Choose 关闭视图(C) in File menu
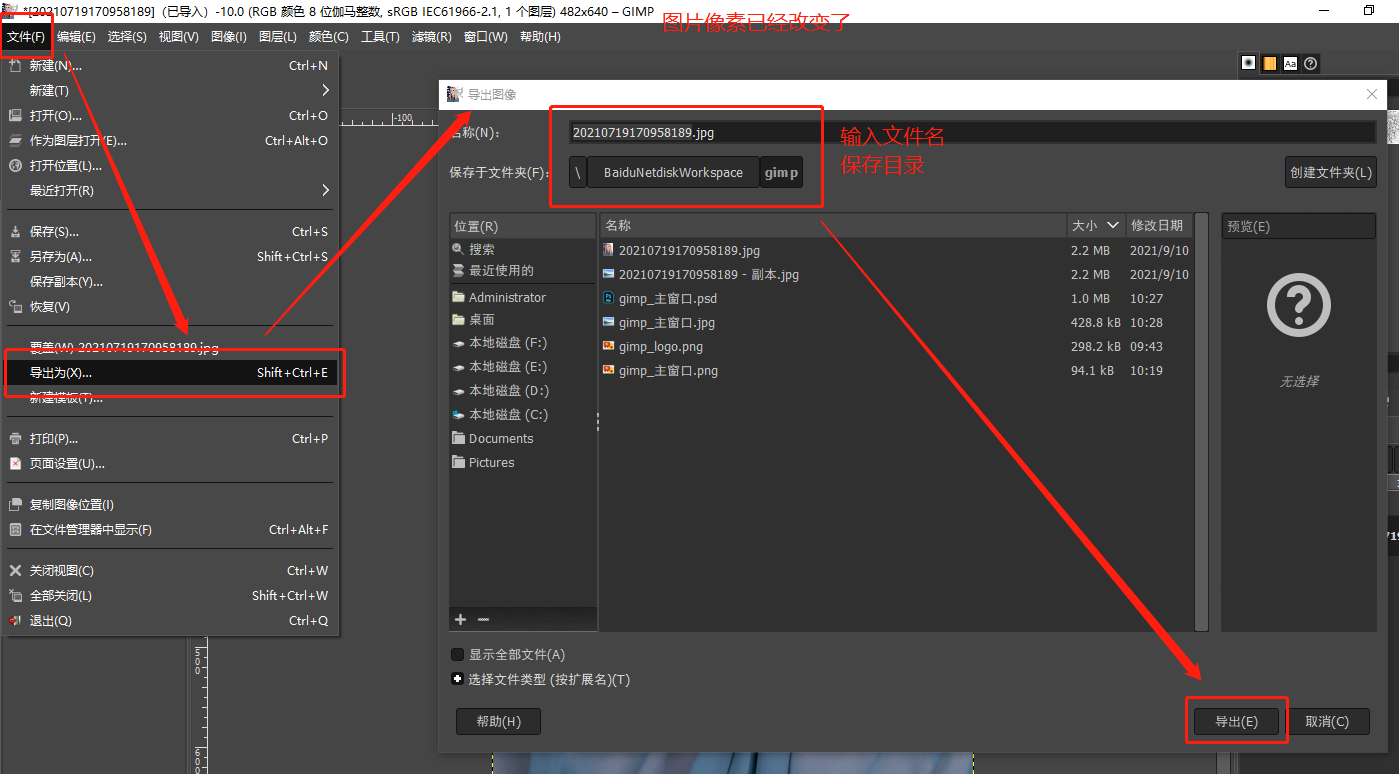The height and width of the screenshot is (774, 1399). pyautogui.click(x=172, y=571)
